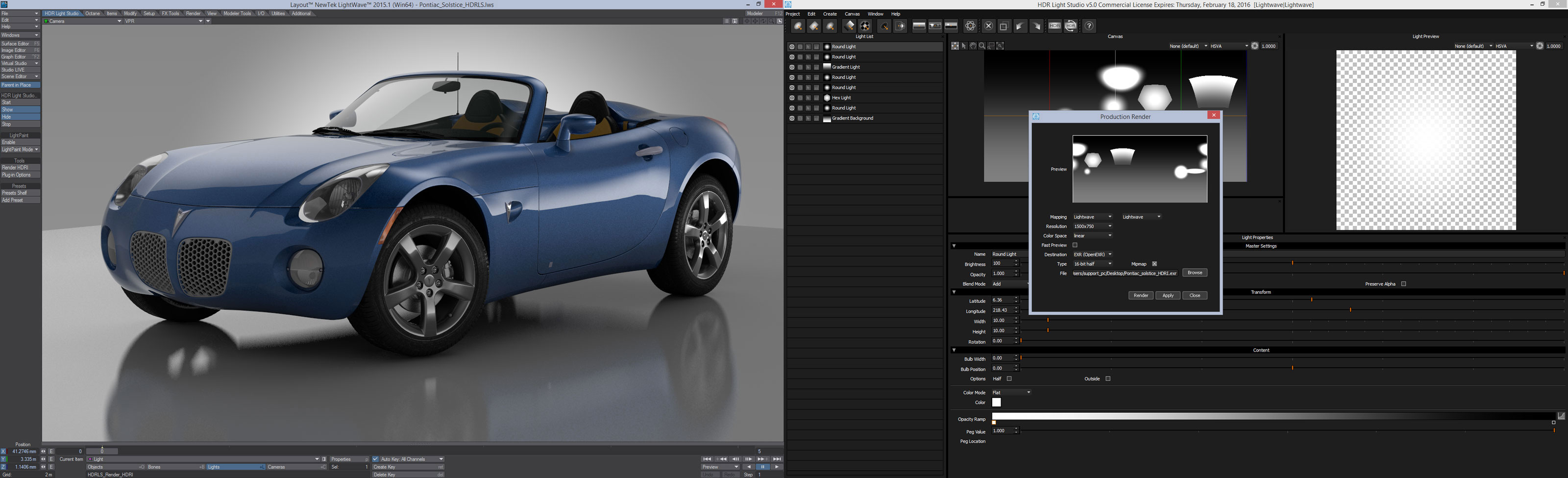Image resolution: width=1568 pixels, height=478 pixels.
Task: Click the white Color swatch
Action: point(997,403)
